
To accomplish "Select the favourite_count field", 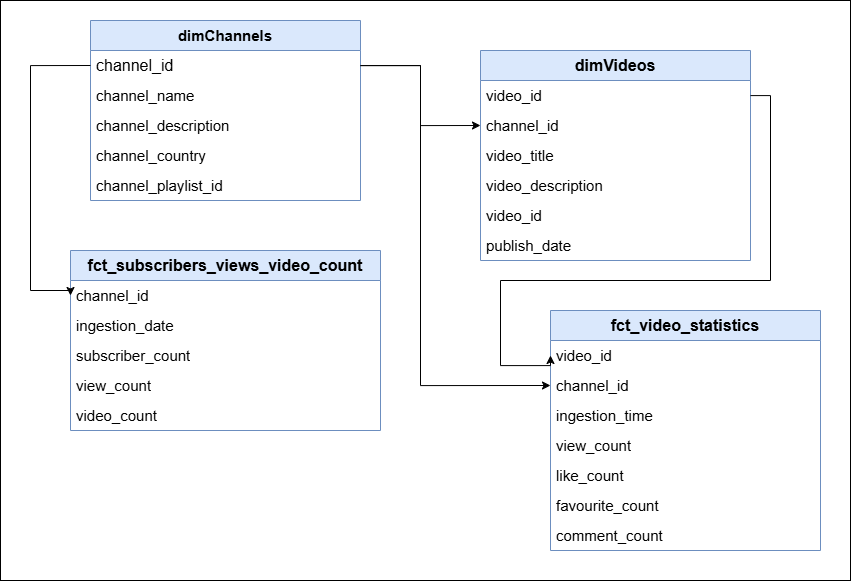I will pos(685,505).
